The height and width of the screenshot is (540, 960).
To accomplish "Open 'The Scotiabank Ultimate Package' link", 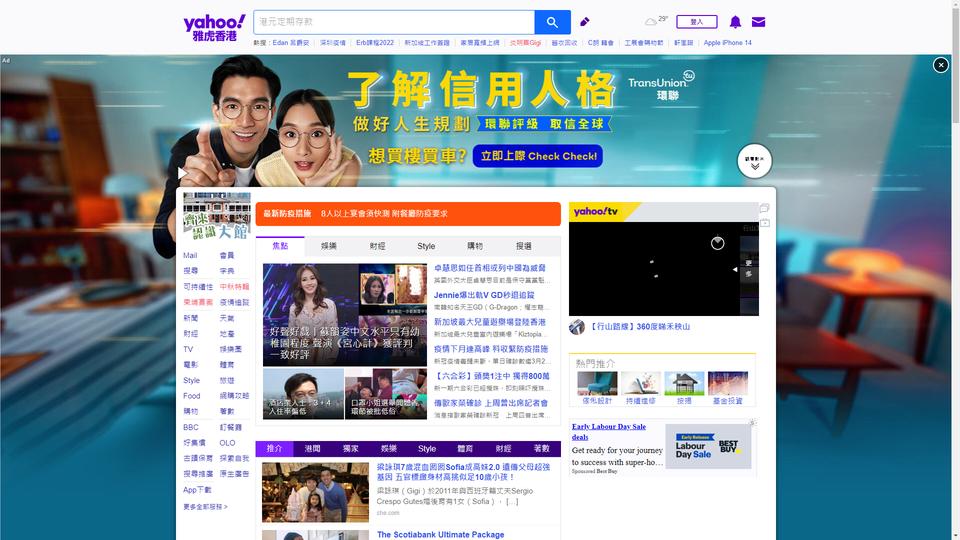I will point(440,534).
